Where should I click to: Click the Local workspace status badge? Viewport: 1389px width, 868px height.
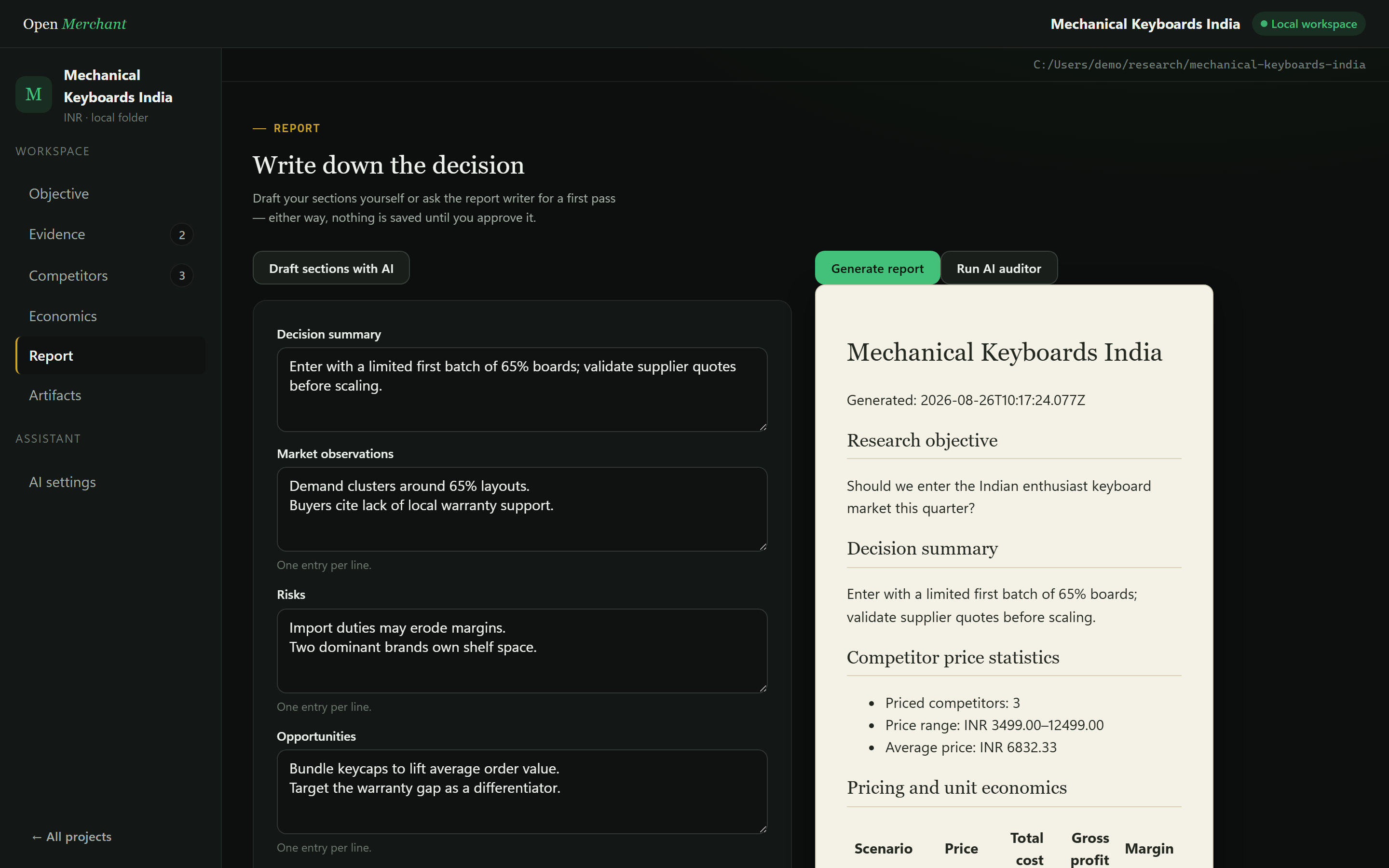pos(1308,24)
